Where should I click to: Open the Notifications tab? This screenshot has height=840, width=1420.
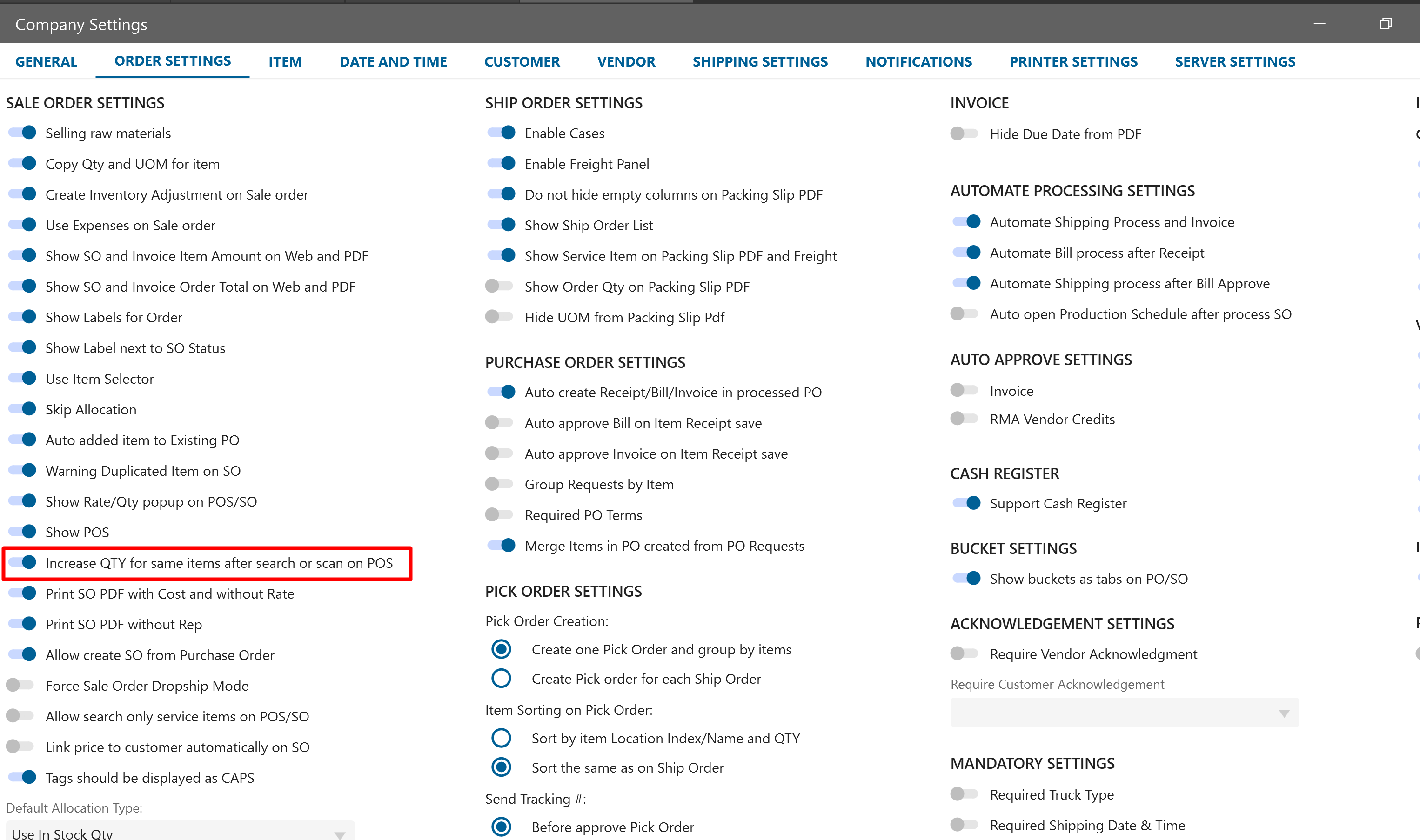[918, 61]
